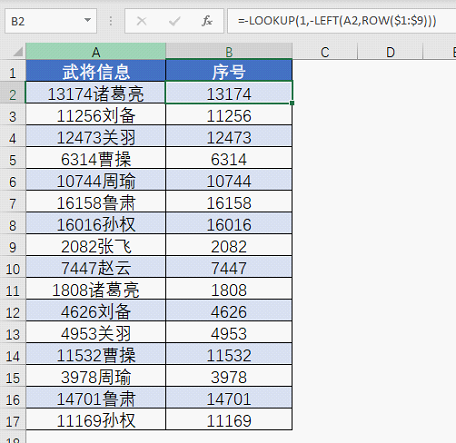Viewport: 456px width, 443px height.
Task: Select column B cell with 3978
Action: click(229, 376)
